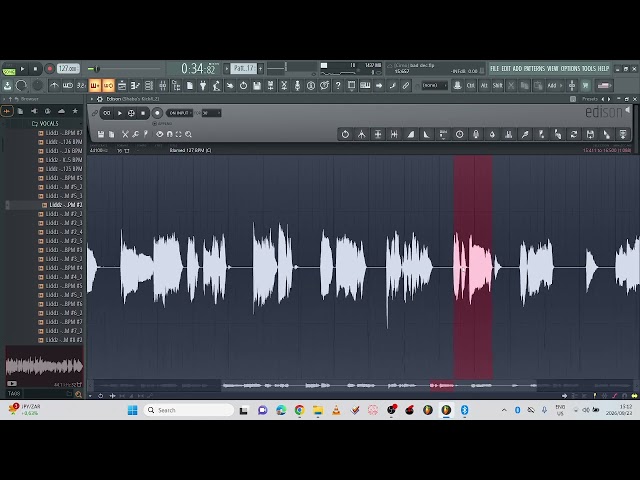
Task: Stop playback with the main transport Stop button
Action: [36, 69]
